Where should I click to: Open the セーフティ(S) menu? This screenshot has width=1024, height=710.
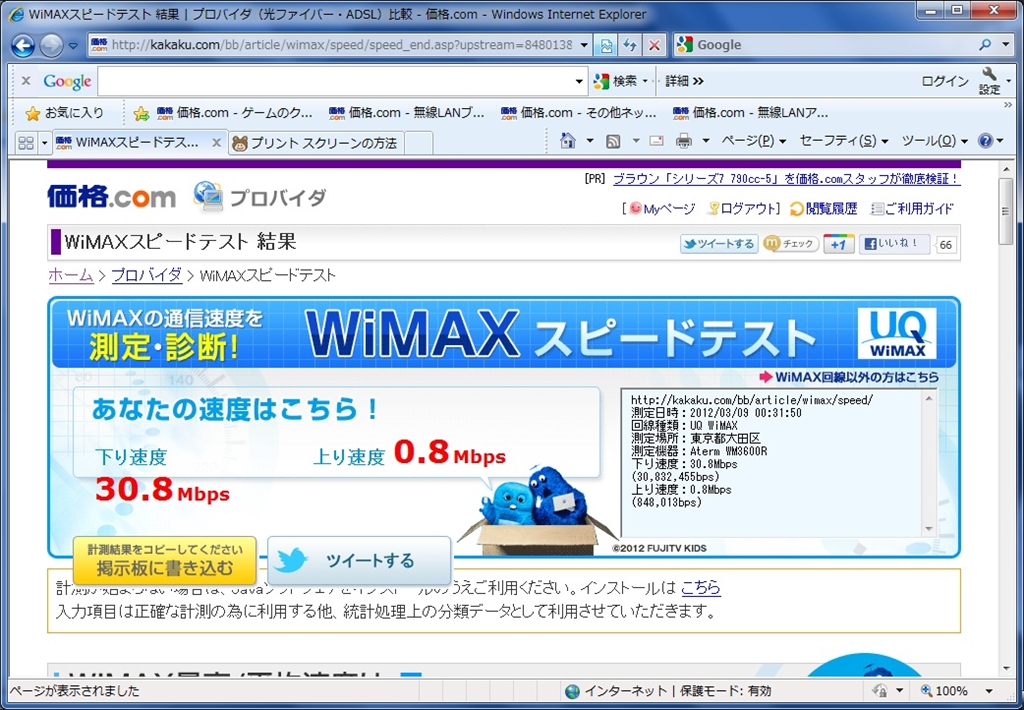[844, 141]
